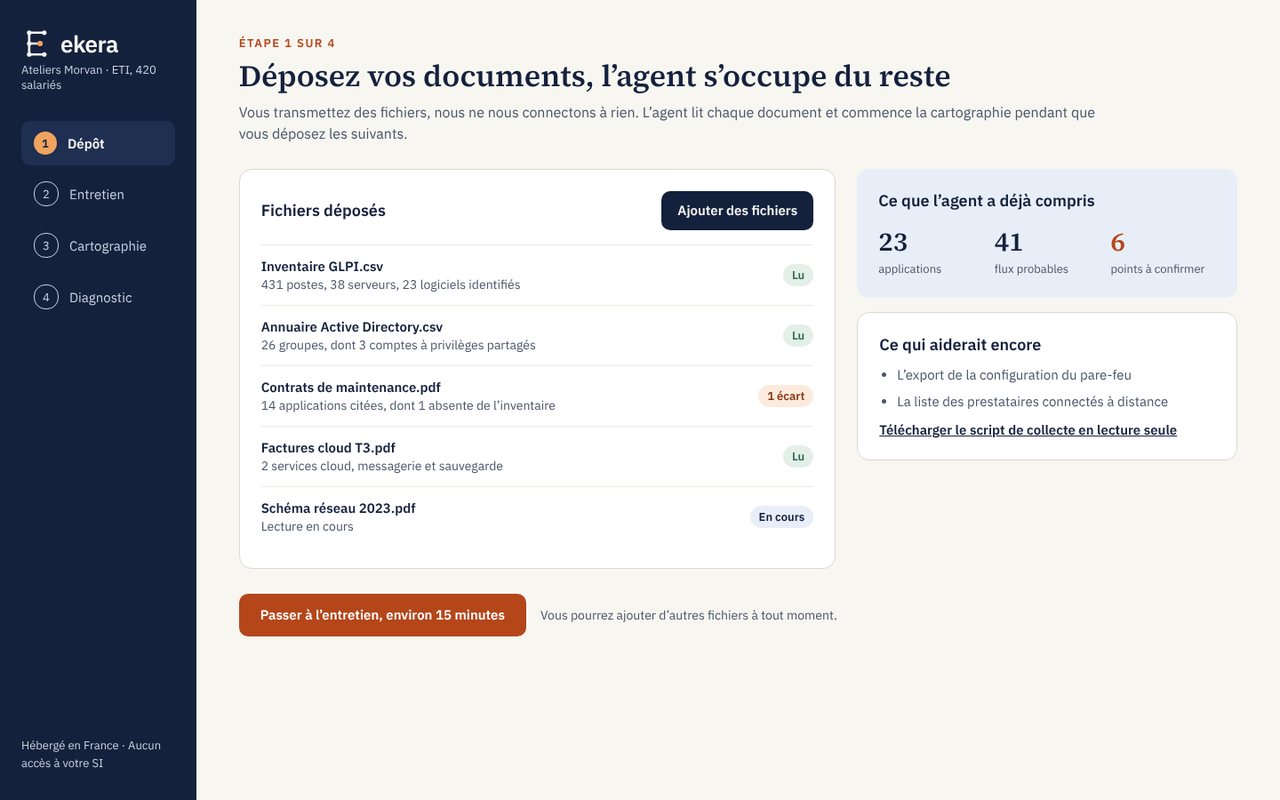
Task: Select Annuaire Active Directory.csv file row
Action: click(x=537, y=336)
